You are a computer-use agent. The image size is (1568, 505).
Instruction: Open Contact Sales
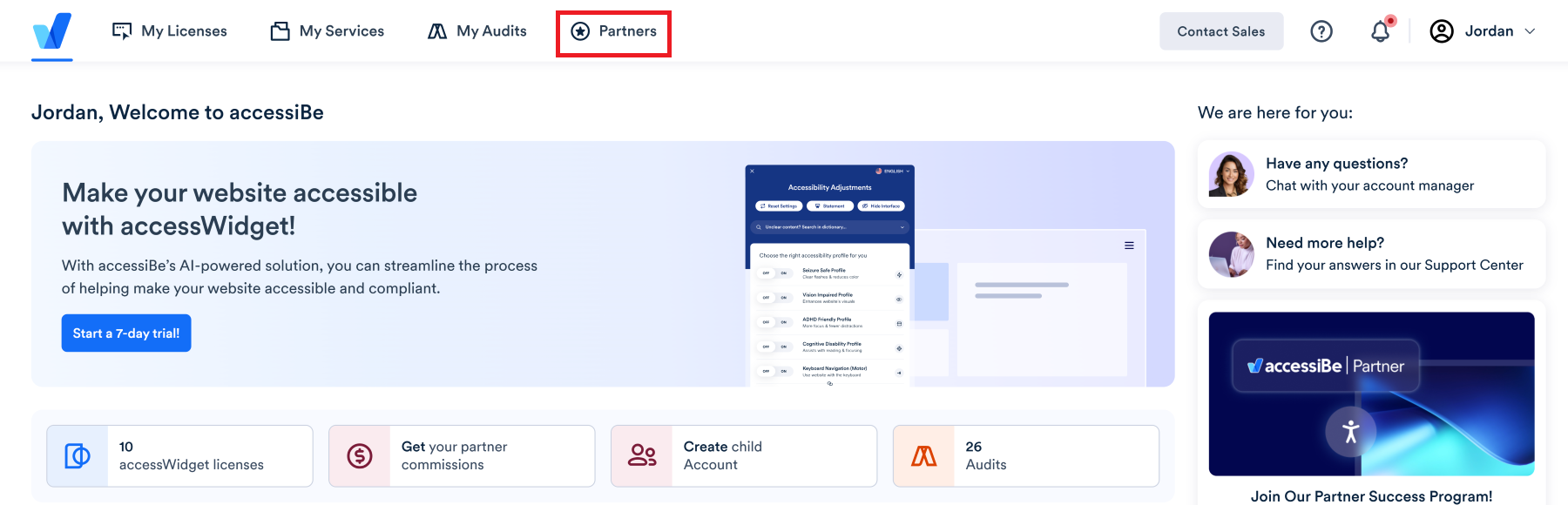(1220, 30)
